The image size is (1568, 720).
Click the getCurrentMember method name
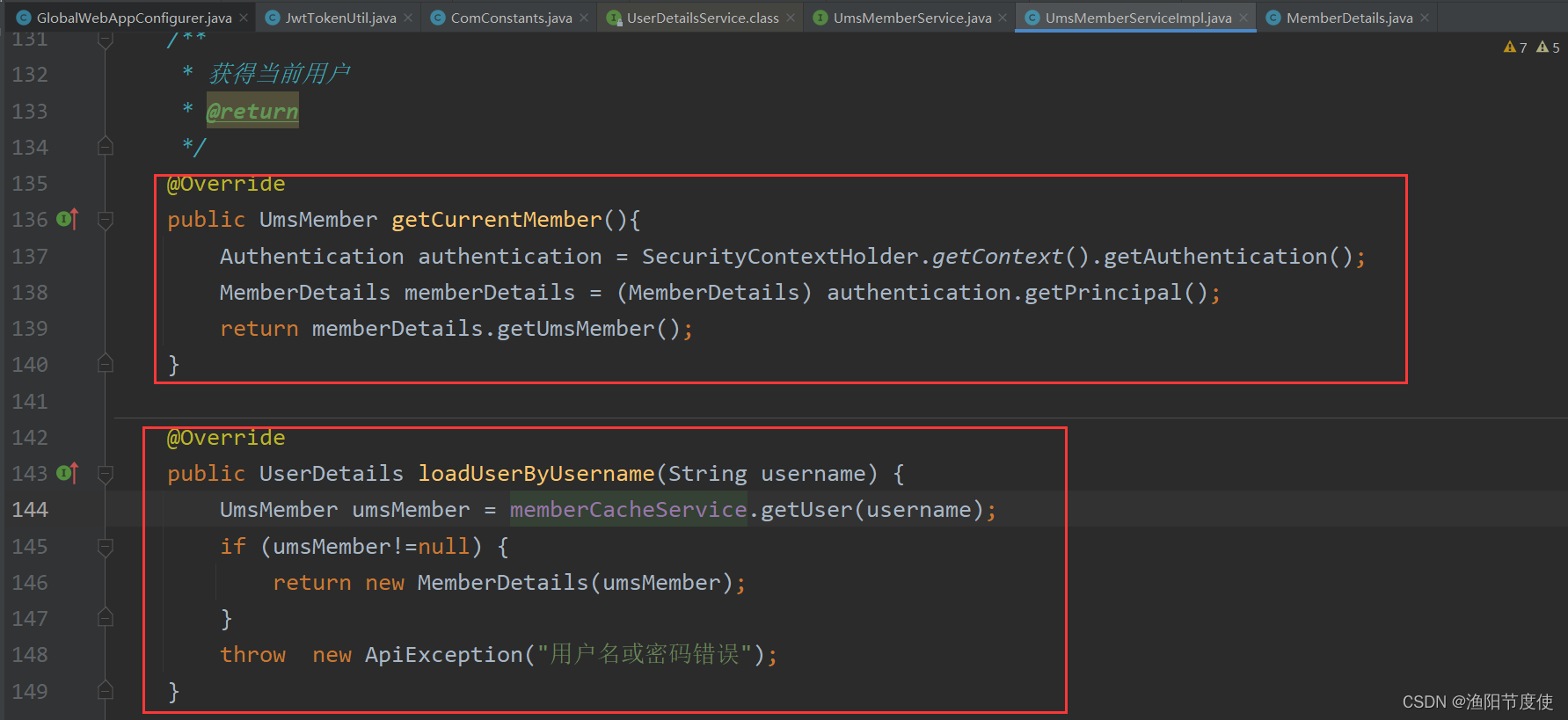click(497, 220)
